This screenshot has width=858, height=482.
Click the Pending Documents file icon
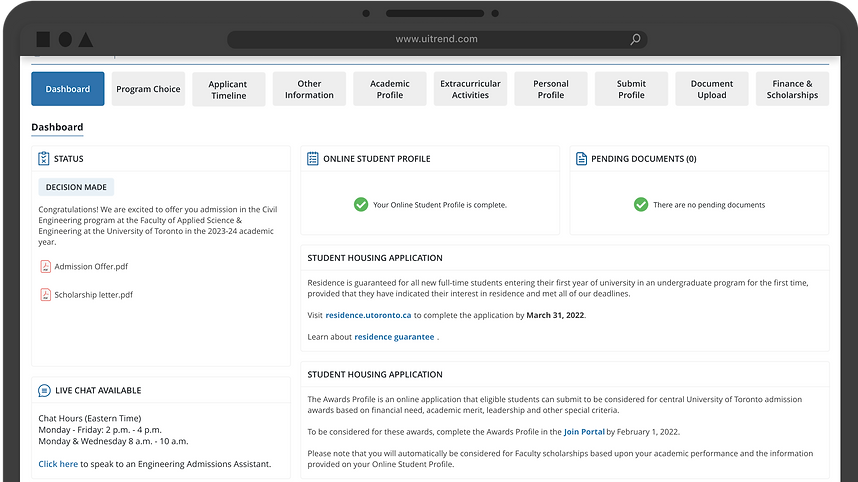(581, 159)
